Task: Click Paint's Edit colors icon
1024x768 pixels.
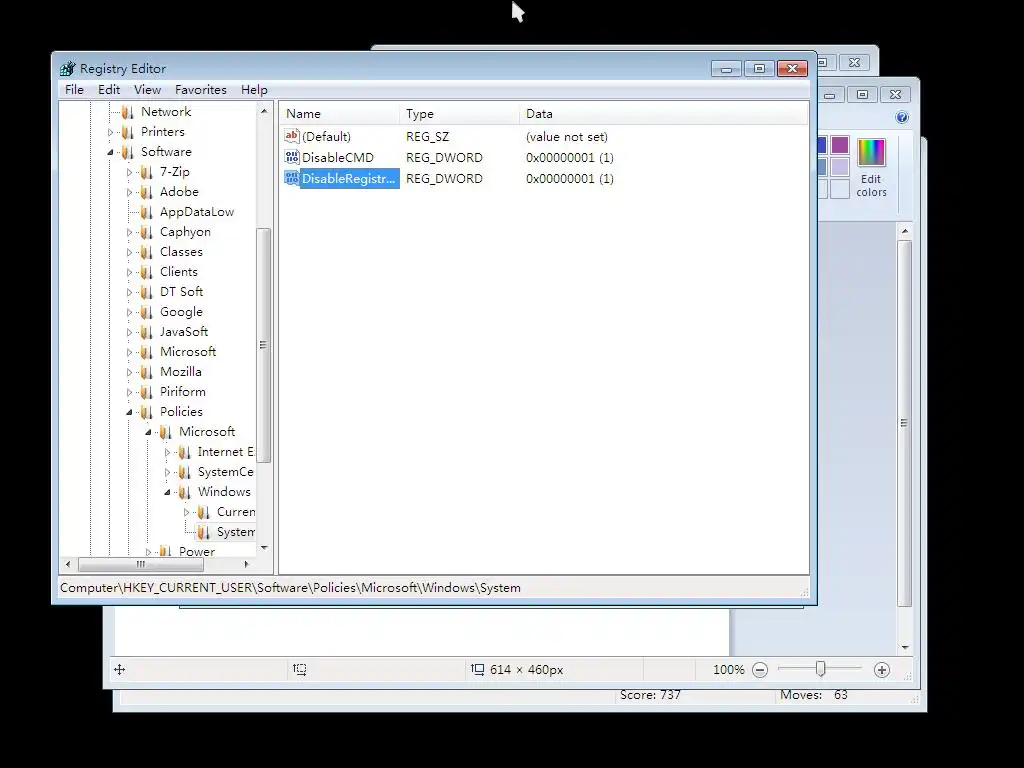Action: coord(871,152)
